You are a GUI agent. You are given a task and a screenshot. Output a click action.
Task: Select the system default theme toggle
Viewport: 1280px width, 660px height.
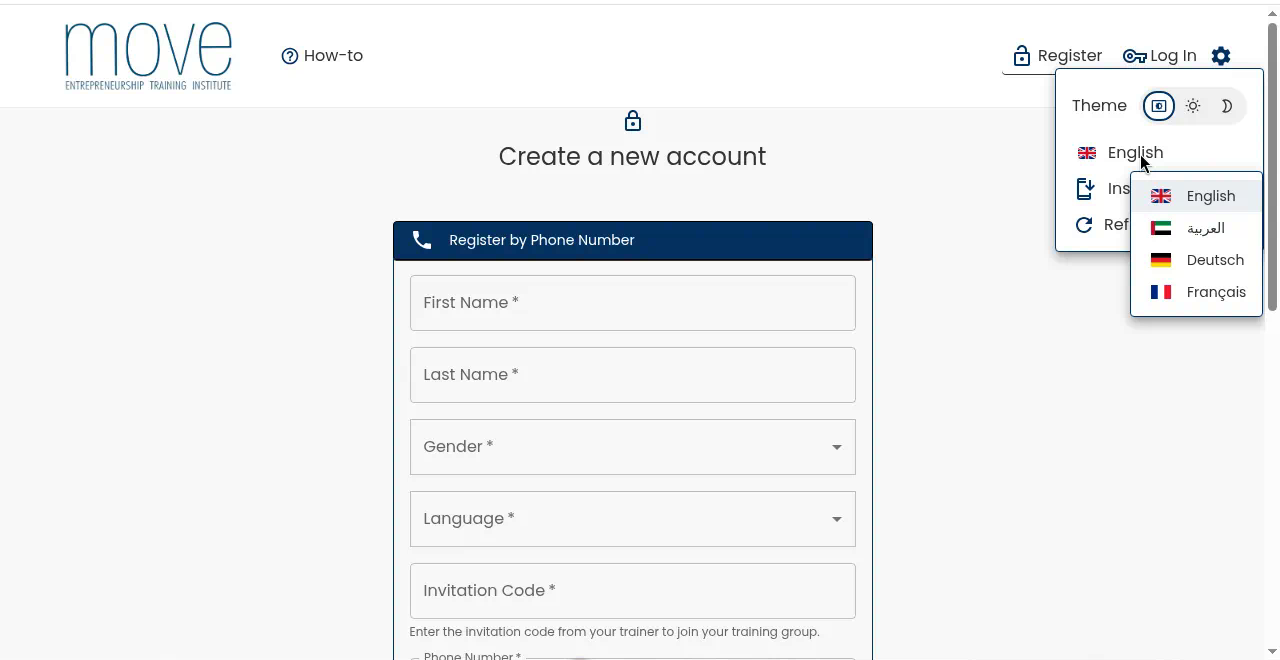point(1159,106)
